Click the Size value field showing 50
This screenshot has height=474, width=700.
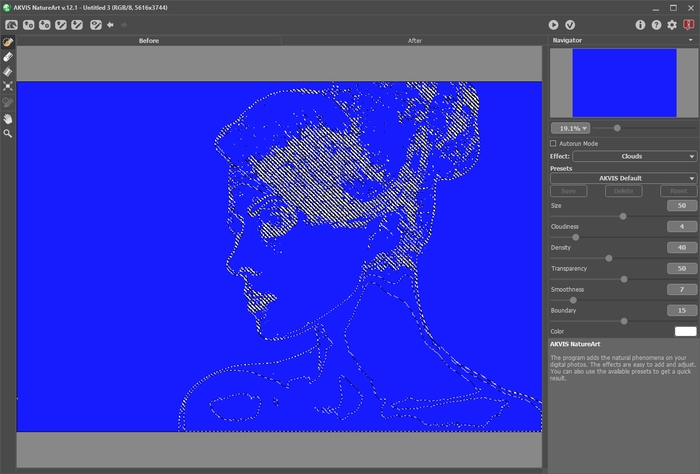682,206
